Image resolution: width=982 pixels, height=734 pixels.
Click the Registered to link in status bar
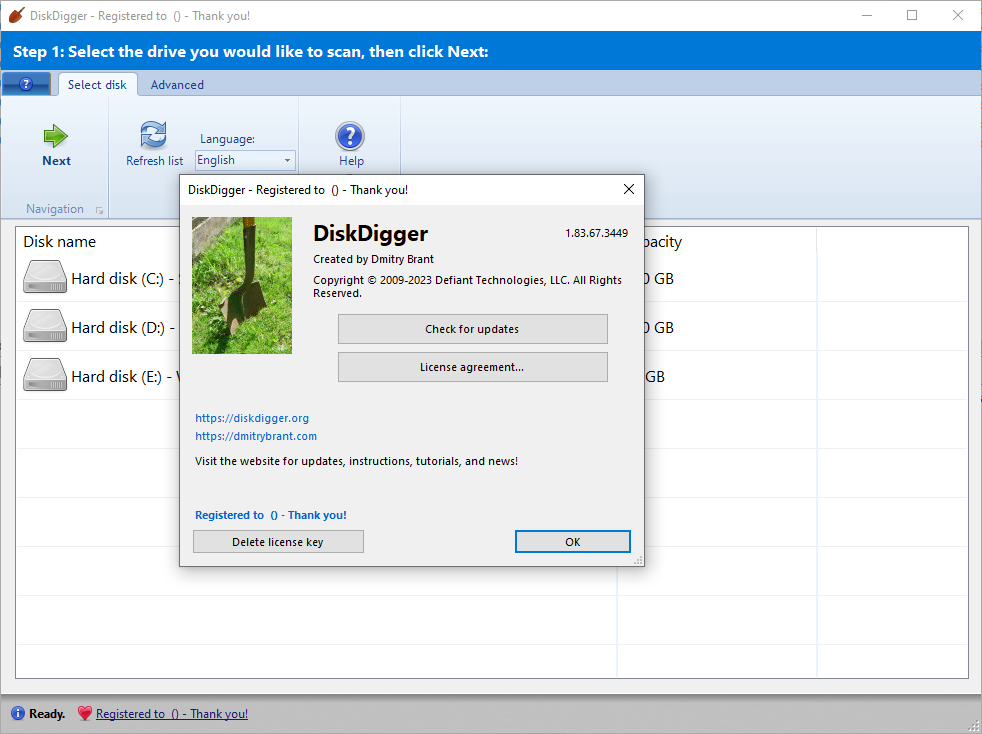[x=172, y=713]
